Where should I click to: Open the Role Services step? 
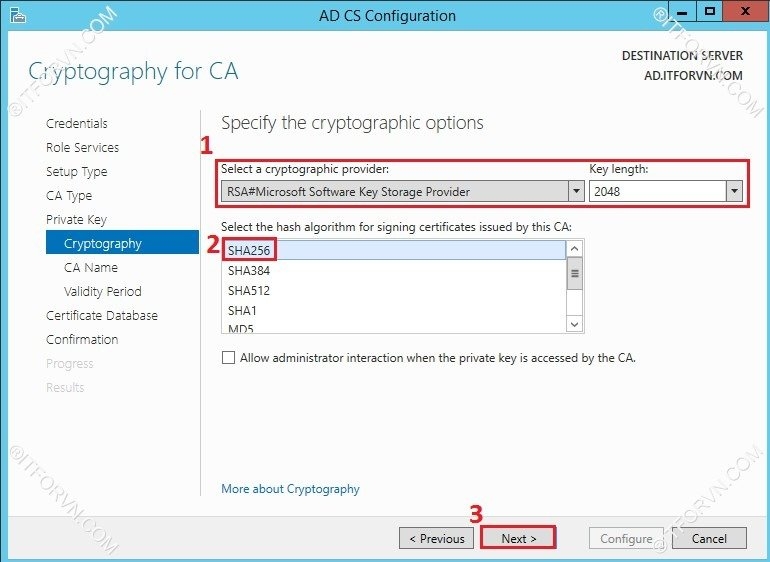(82, 148)
